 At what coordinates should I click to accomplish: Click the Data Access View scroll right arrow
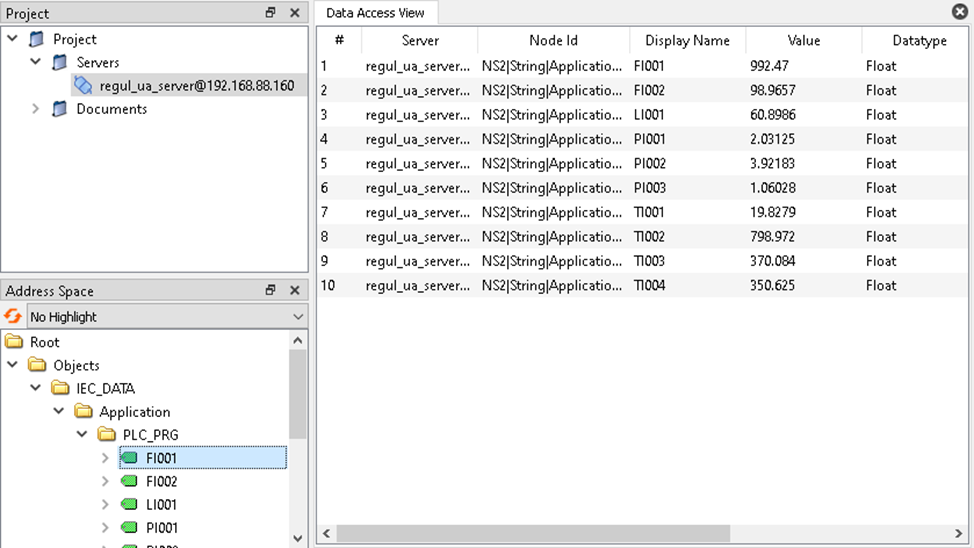point(958,533)
